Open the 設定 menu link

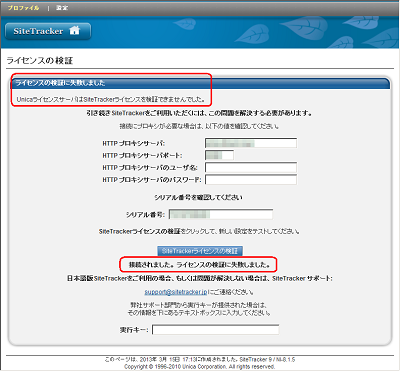point(62,8)
